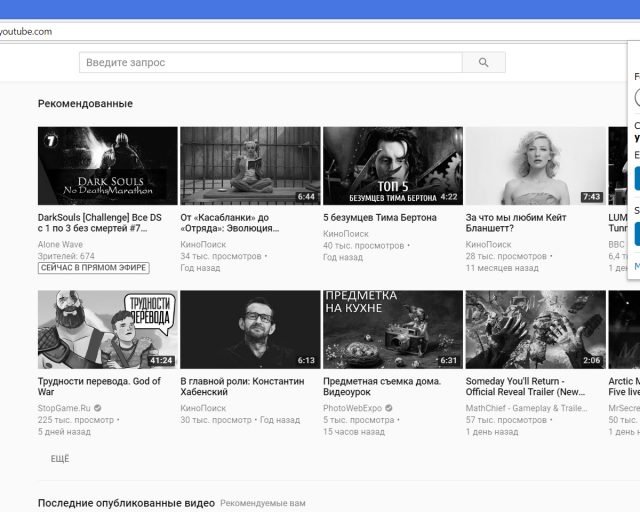Image resolution: width=640 pixels, height=512 pixels.
Task: Expand more recommendations with 'ЕЩЁ'
Action: [60, 459]
